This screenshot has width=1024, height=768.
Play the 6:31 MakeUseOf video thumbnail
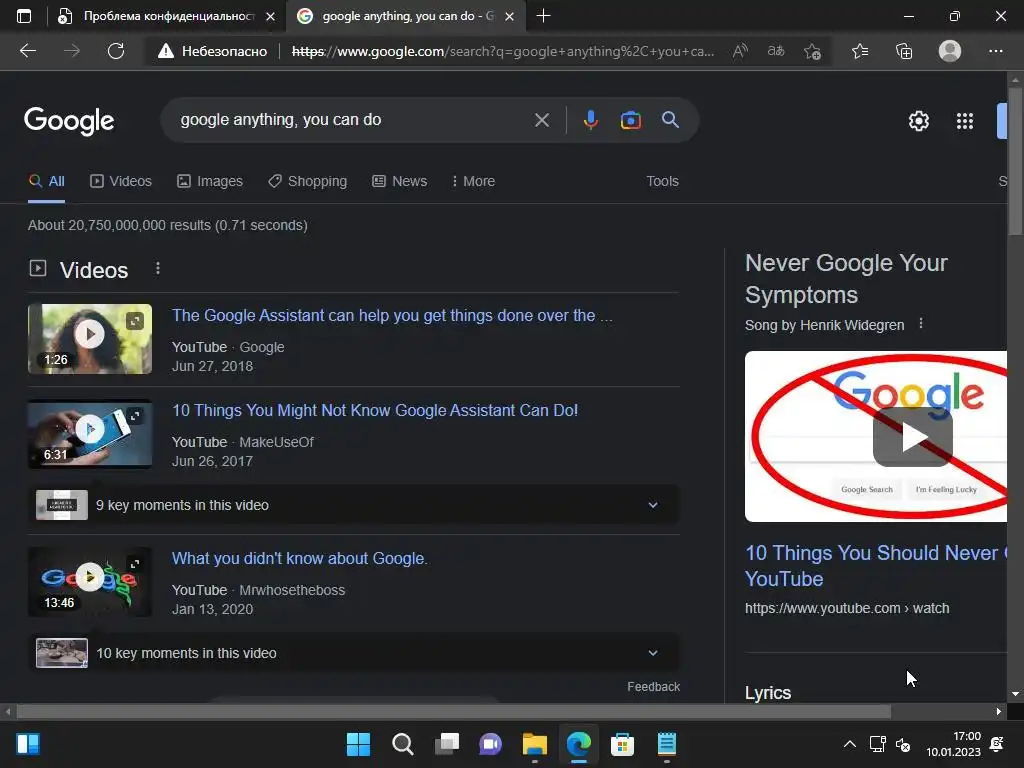(90, 434)
